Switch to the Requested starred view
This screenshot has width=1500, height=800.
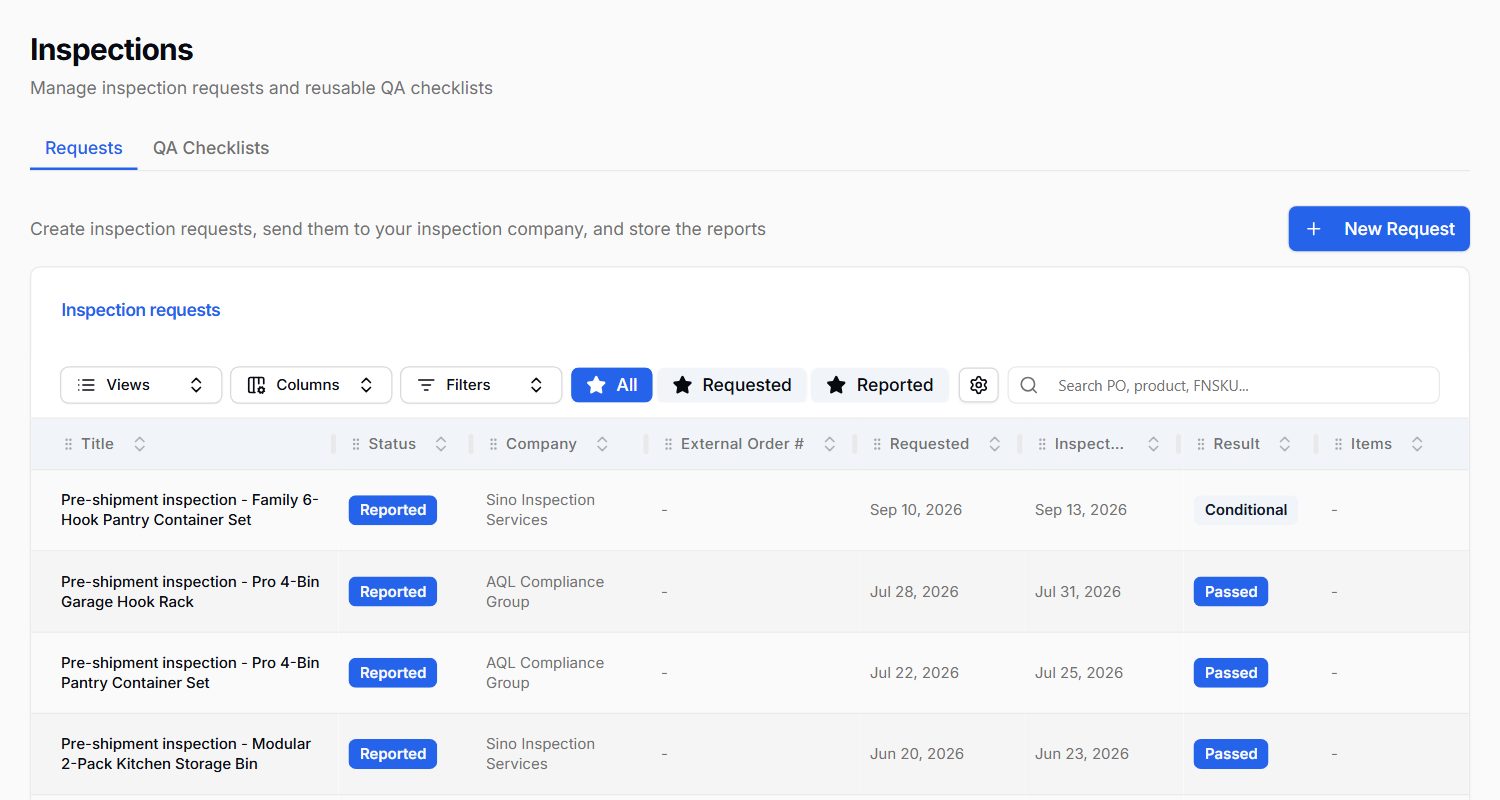(x=732, y=385)
